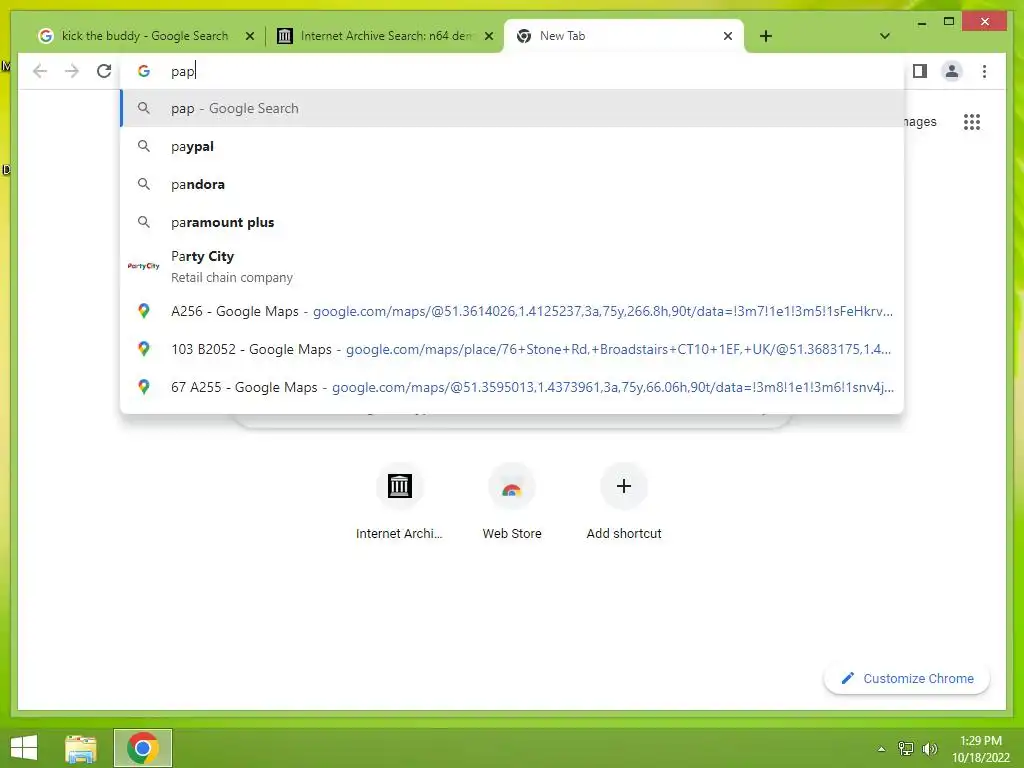Open the profile avatar menu
Viewport: 1024px width, 768px height.
pos(952,71)
